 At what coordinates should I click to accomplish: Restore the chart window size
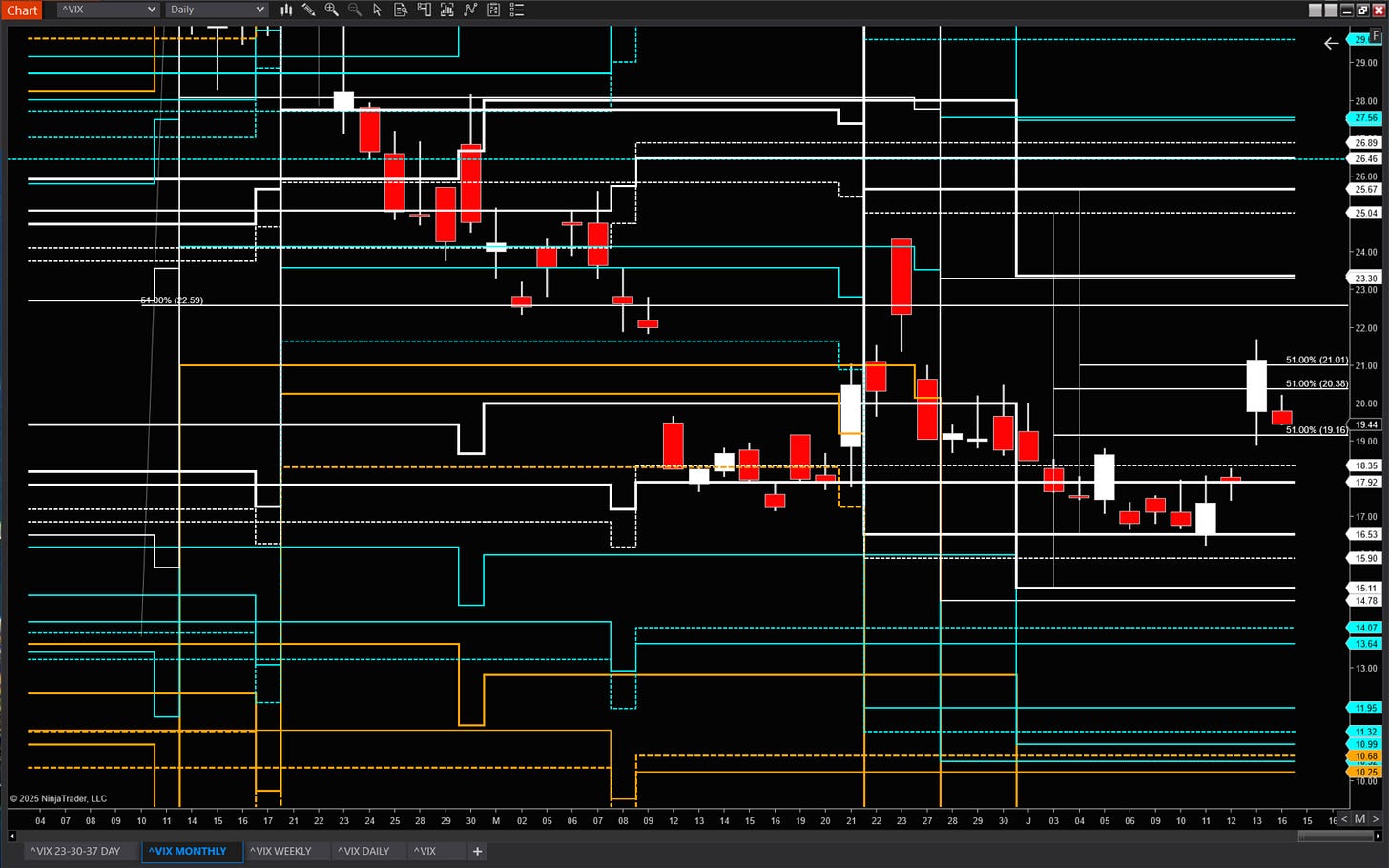click(x=1362, y=10)
